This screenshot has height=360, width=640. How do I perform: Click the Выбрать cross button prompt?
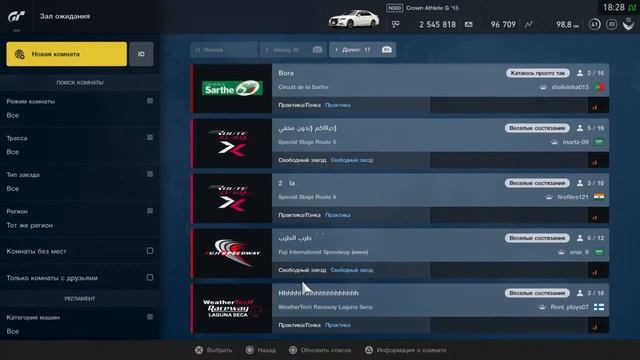[213, 350]
